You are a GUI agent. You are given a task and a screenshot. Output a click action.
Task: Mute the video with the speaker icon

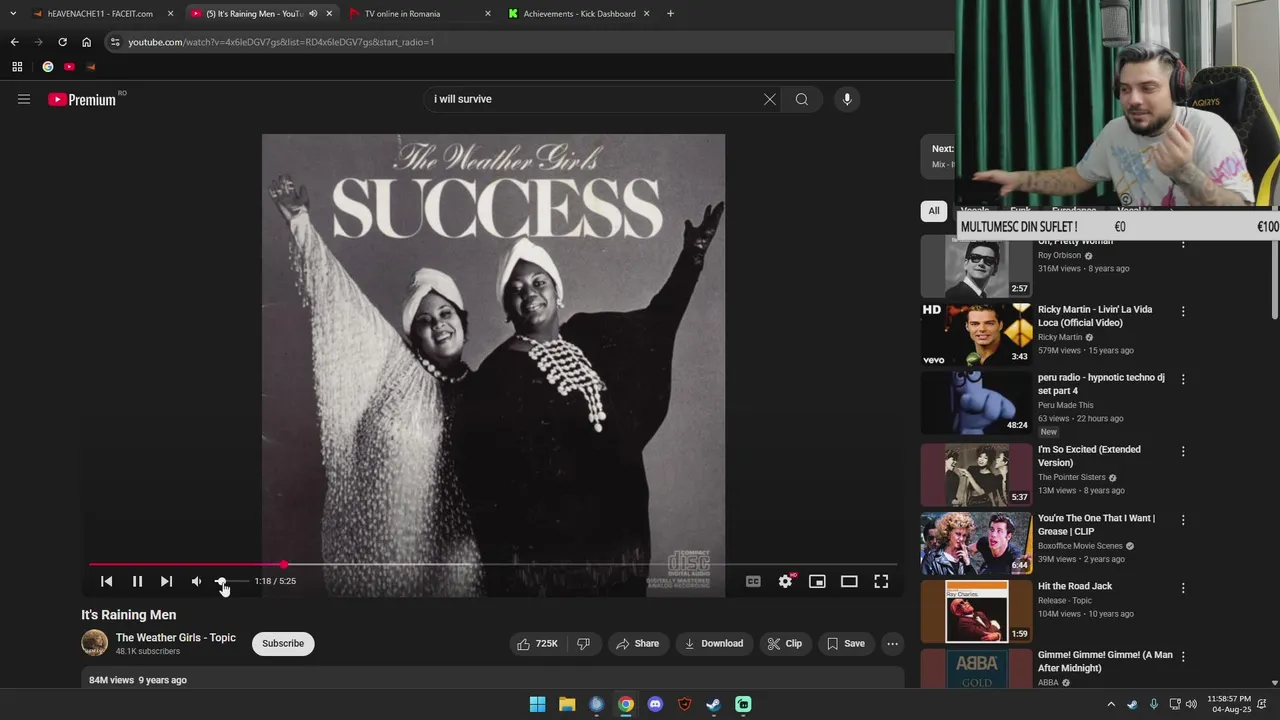[196, 581]
